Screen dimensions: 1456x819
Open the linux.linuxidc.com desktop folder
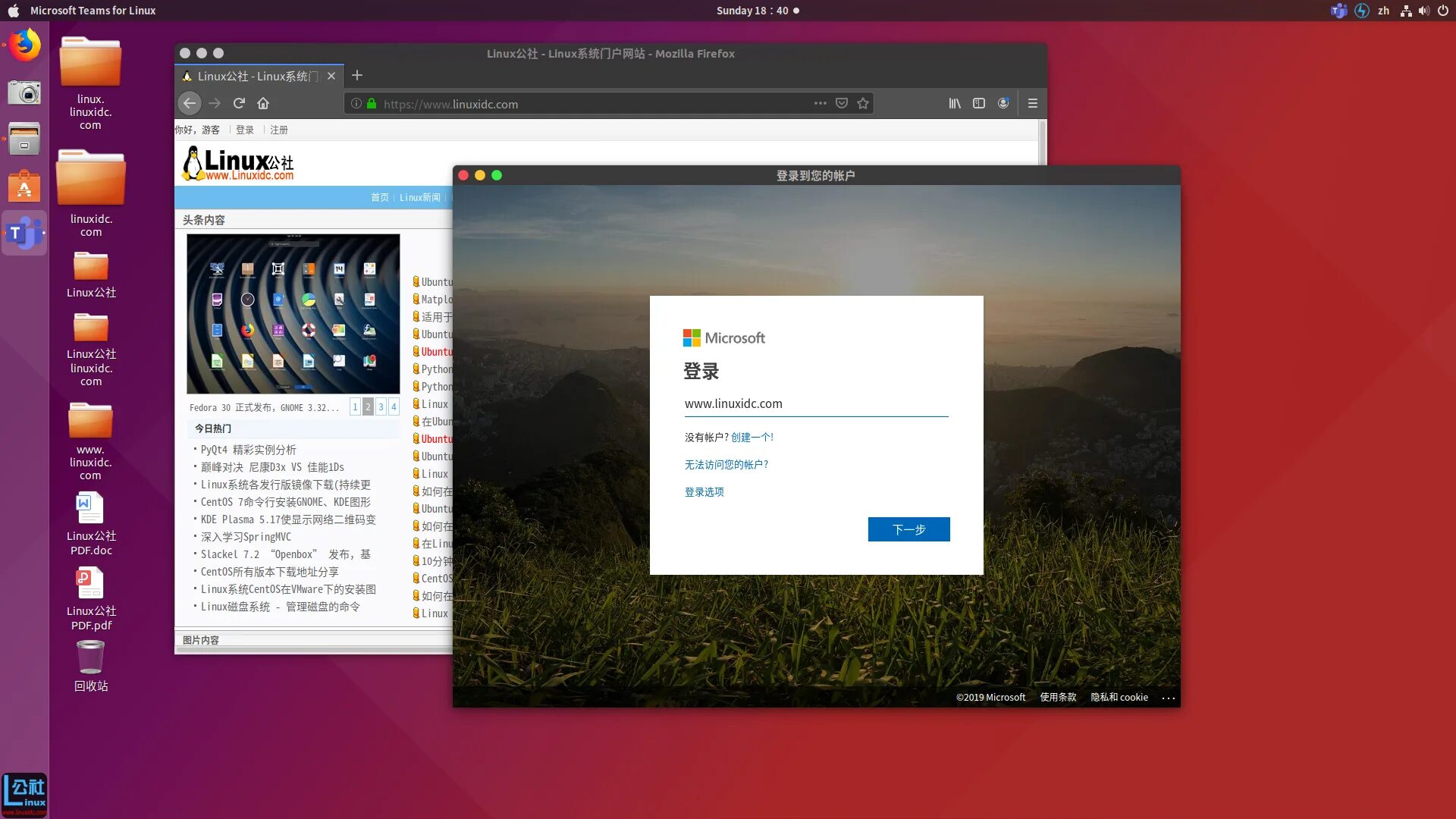[90, 83]
